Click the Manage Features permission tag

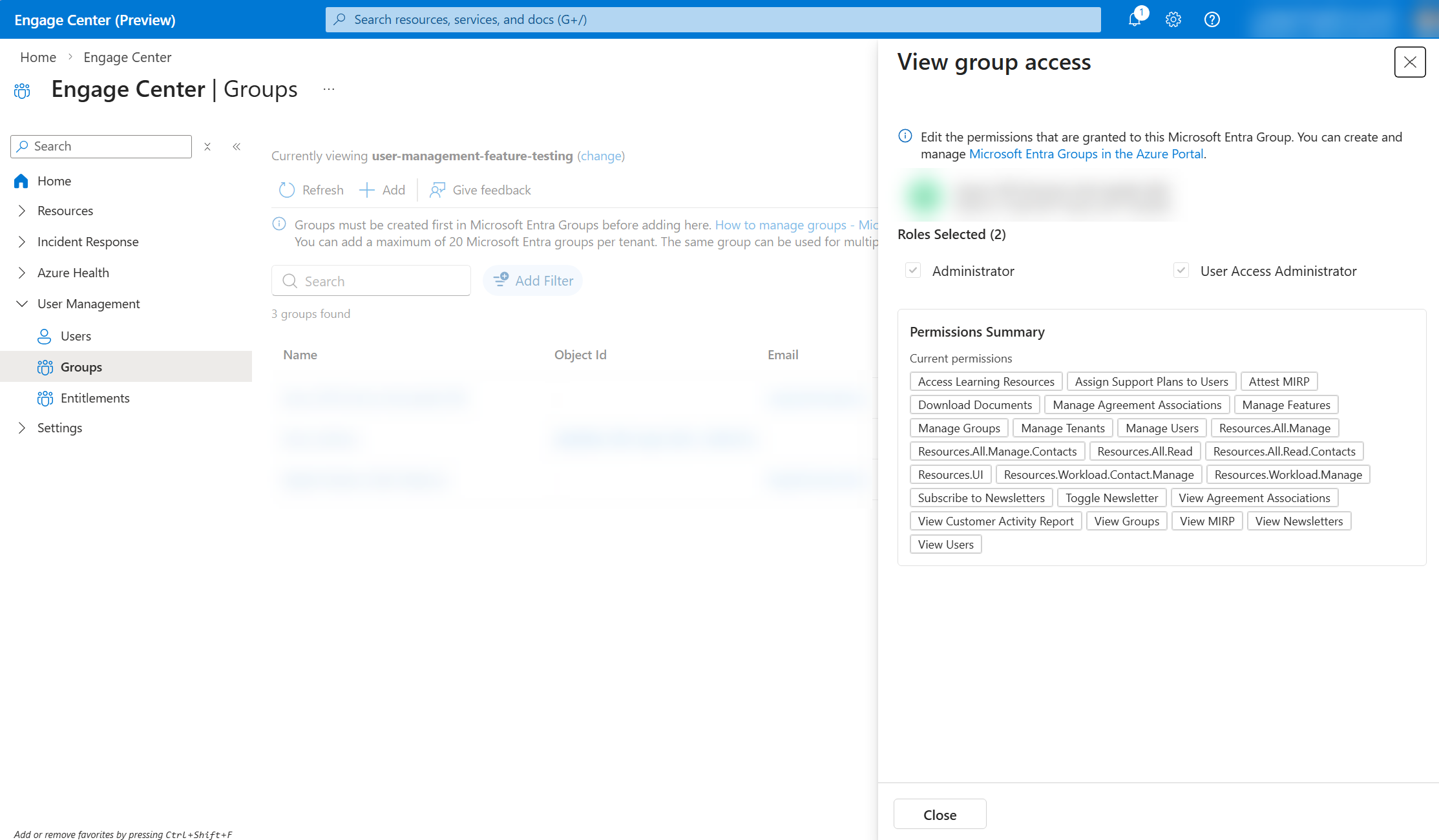1287,404
